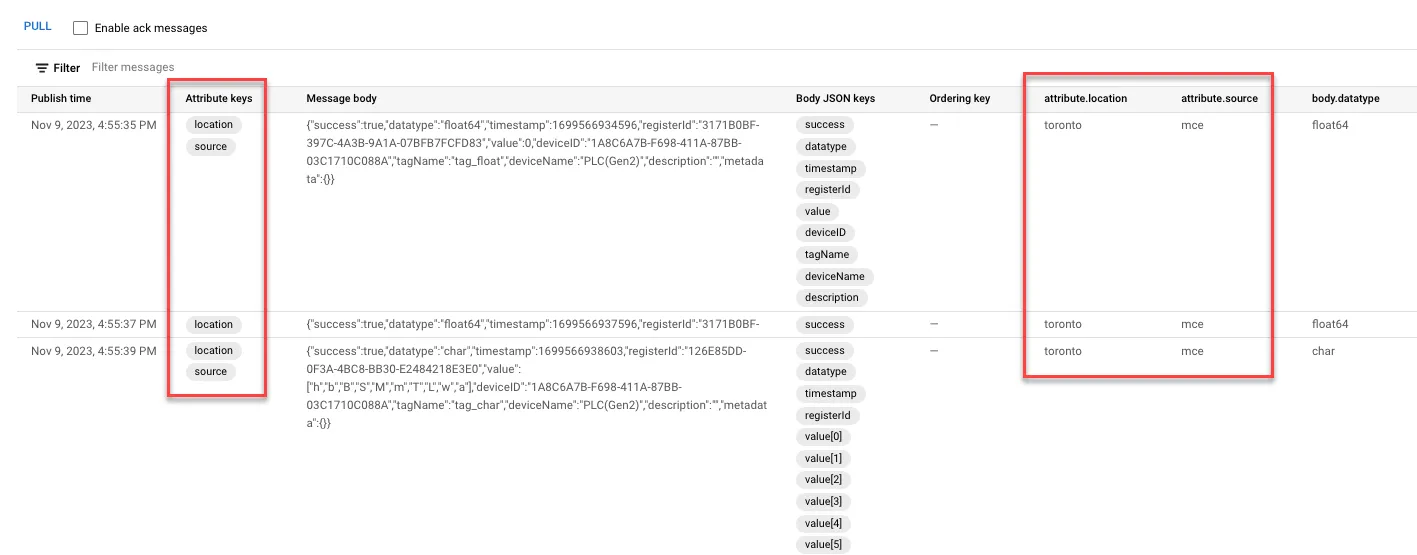
Task: Select float64 cell in 4:55:37 PM row
Action: (1330, 325)
